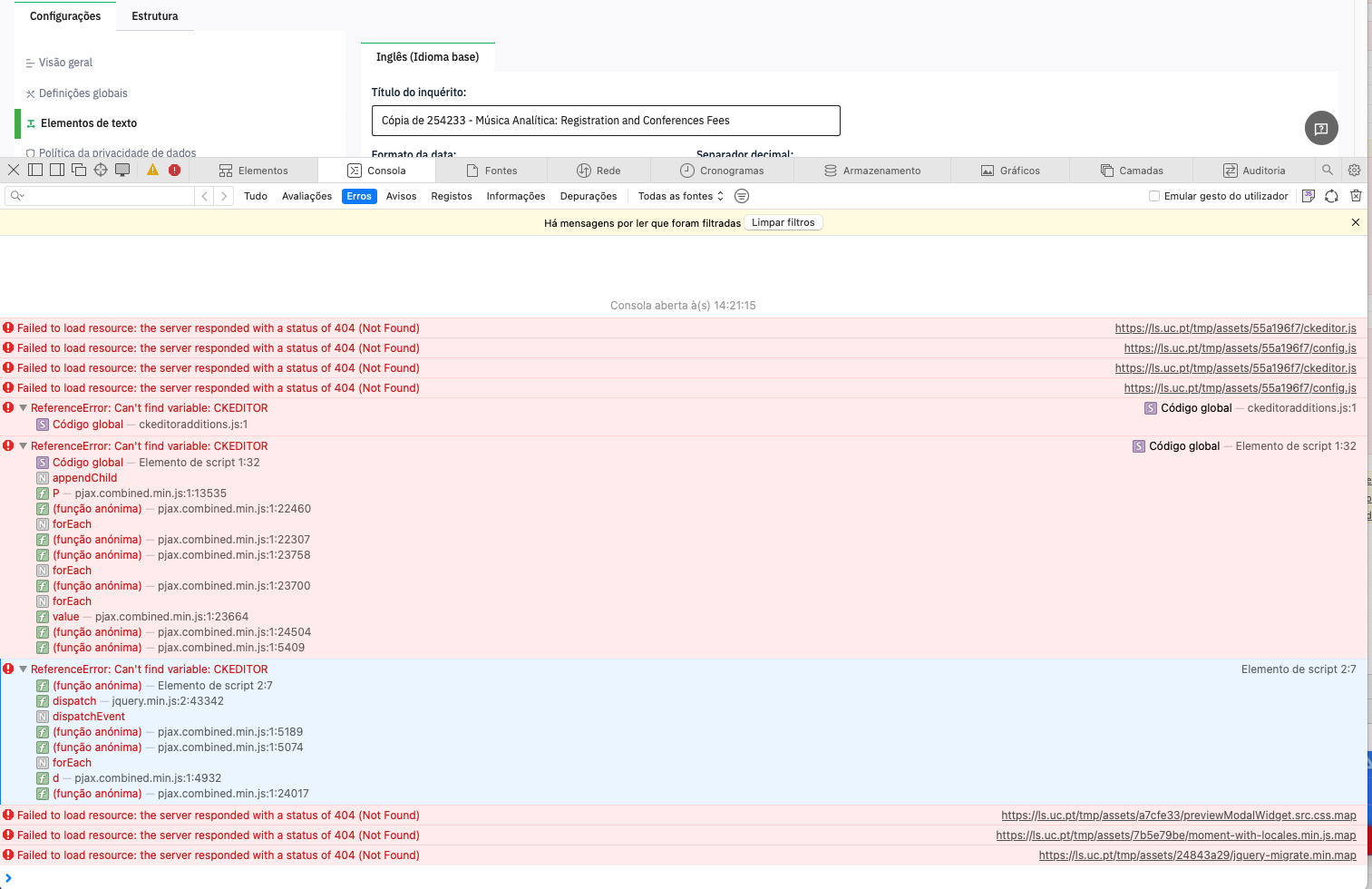This screenshot has width=1372, height=889.
Task: Open the Armazenamento tab
Action: click(x=872, y=171)
